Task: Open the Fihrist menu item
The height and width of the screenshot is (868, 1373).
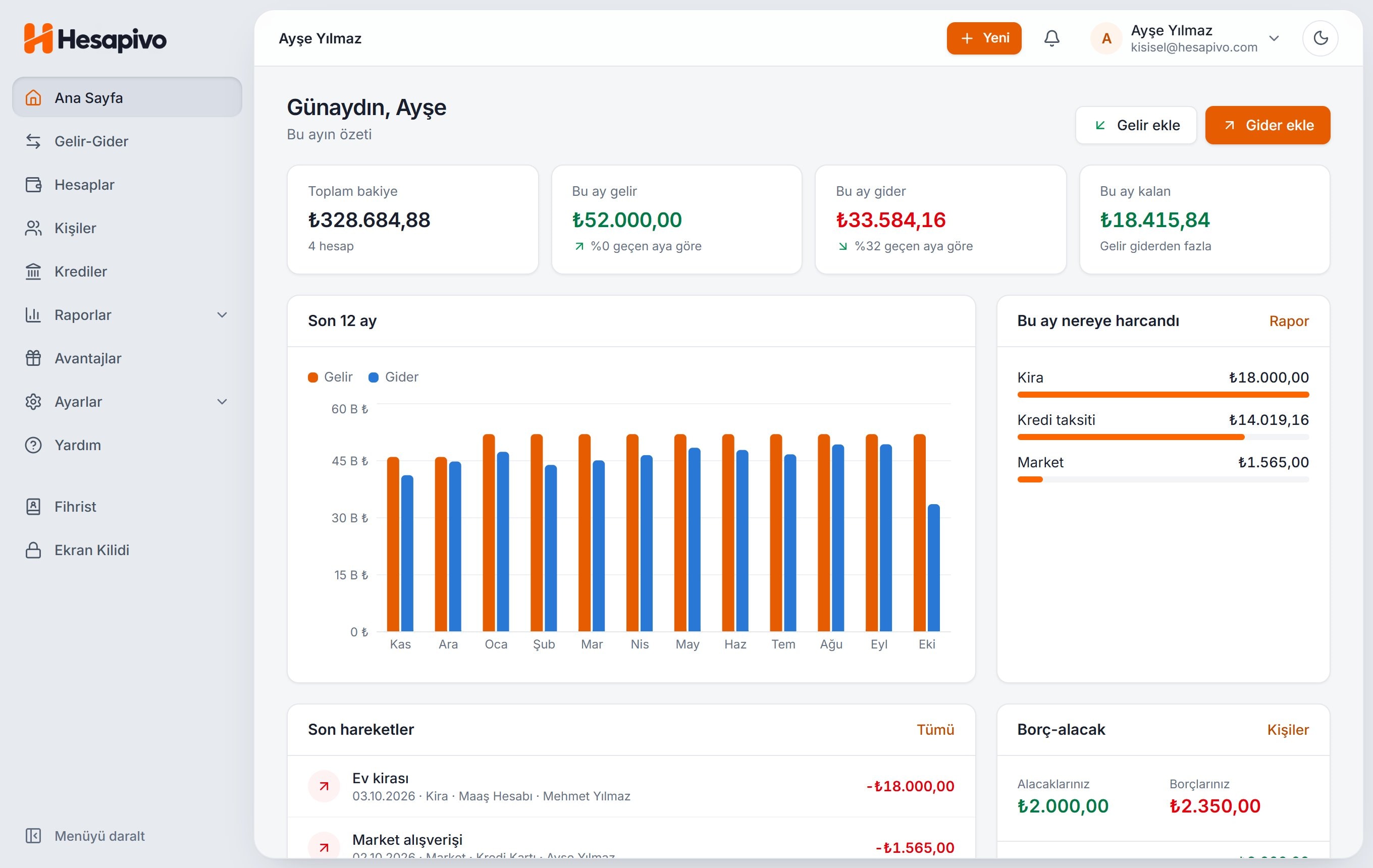Action: point(127,507)
